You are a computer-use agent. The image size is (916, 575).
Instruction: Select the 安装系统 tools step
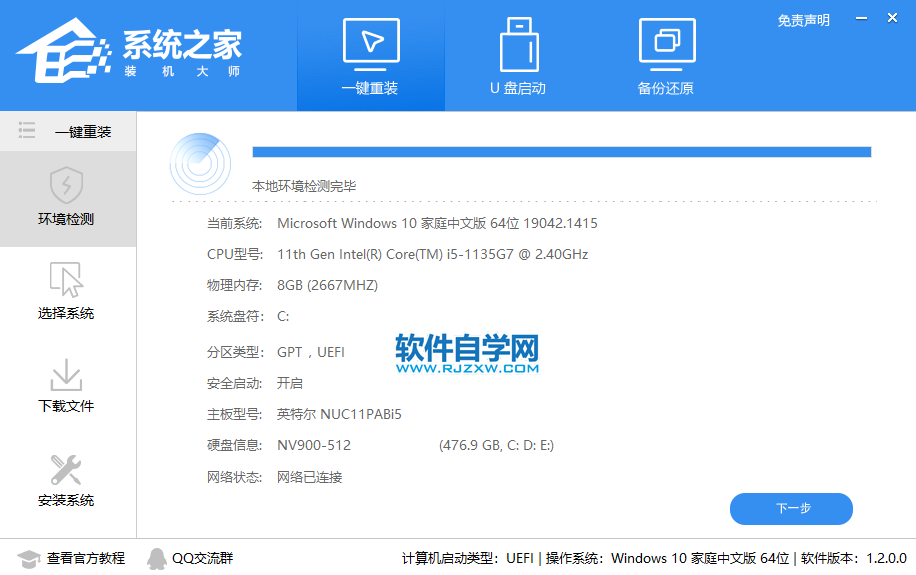pos(66,480)
